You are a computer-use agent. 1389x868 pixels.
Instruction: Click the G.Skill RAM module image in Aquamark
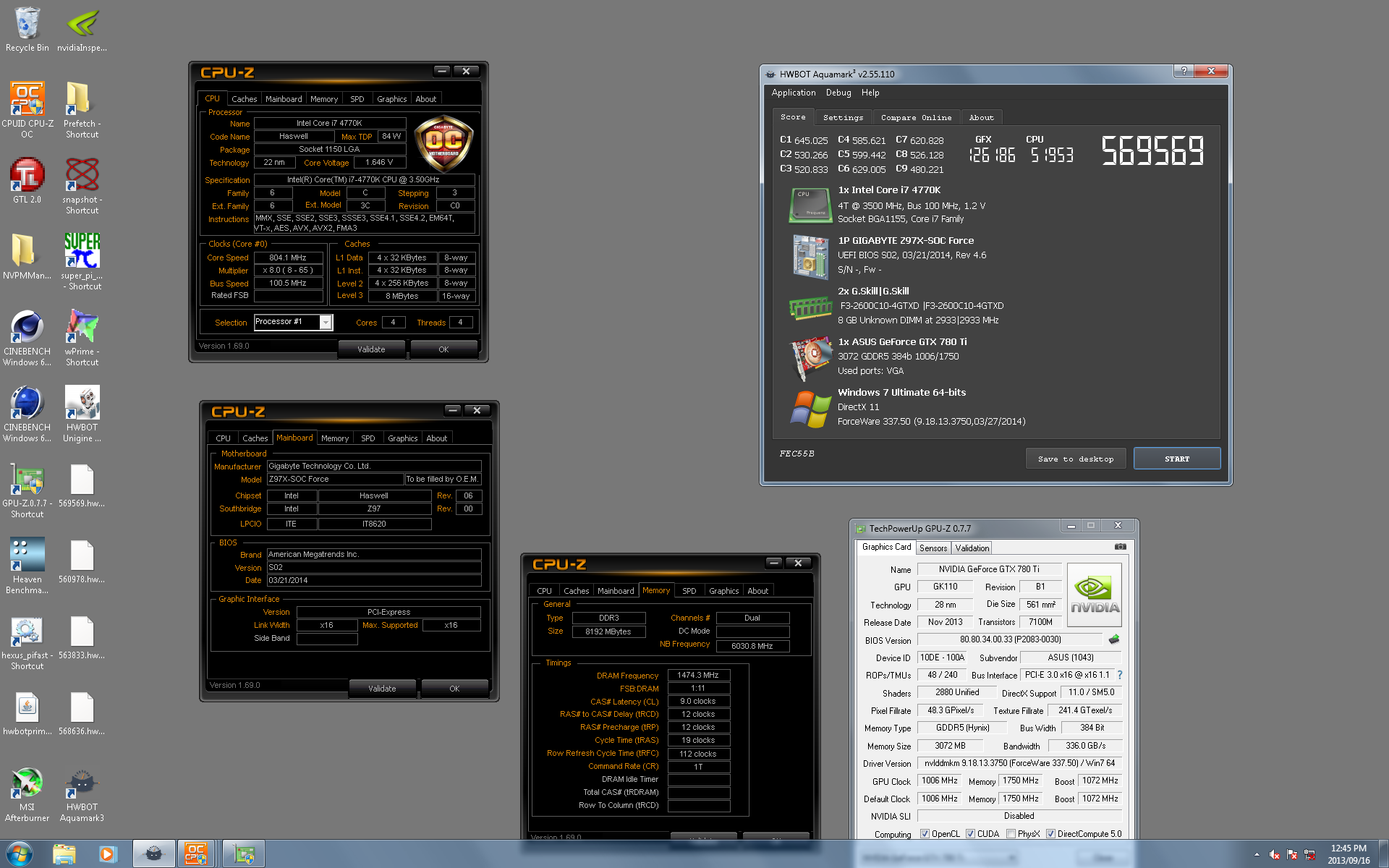810,308
